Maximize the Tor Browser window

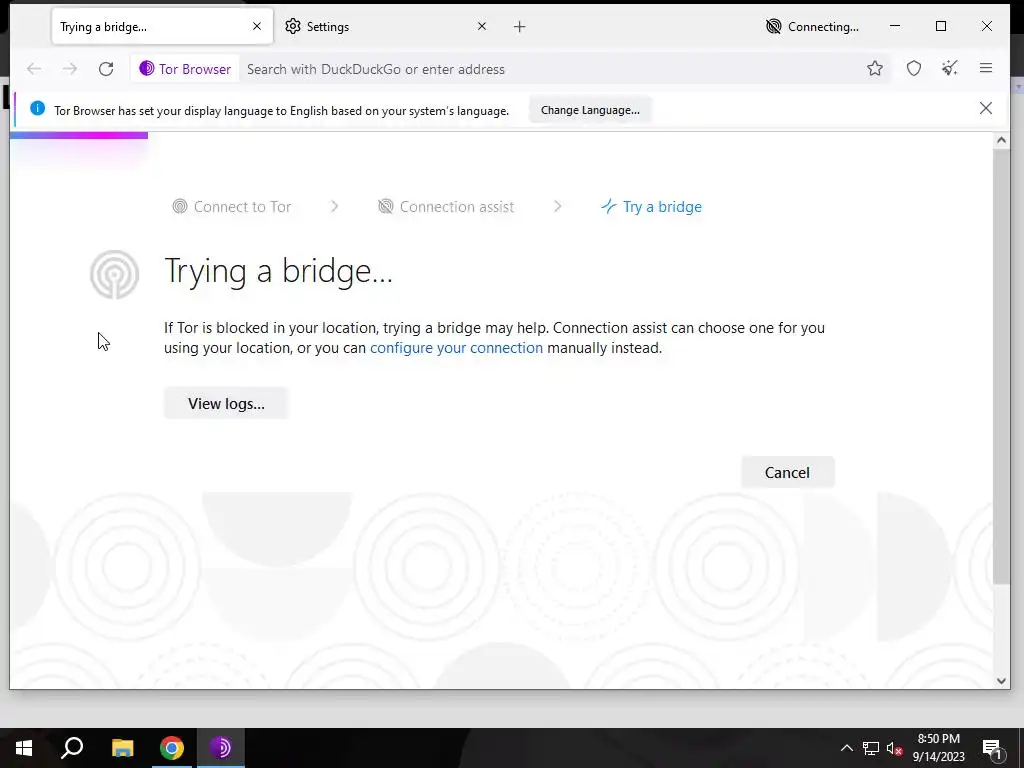click(x=941, y=26)
